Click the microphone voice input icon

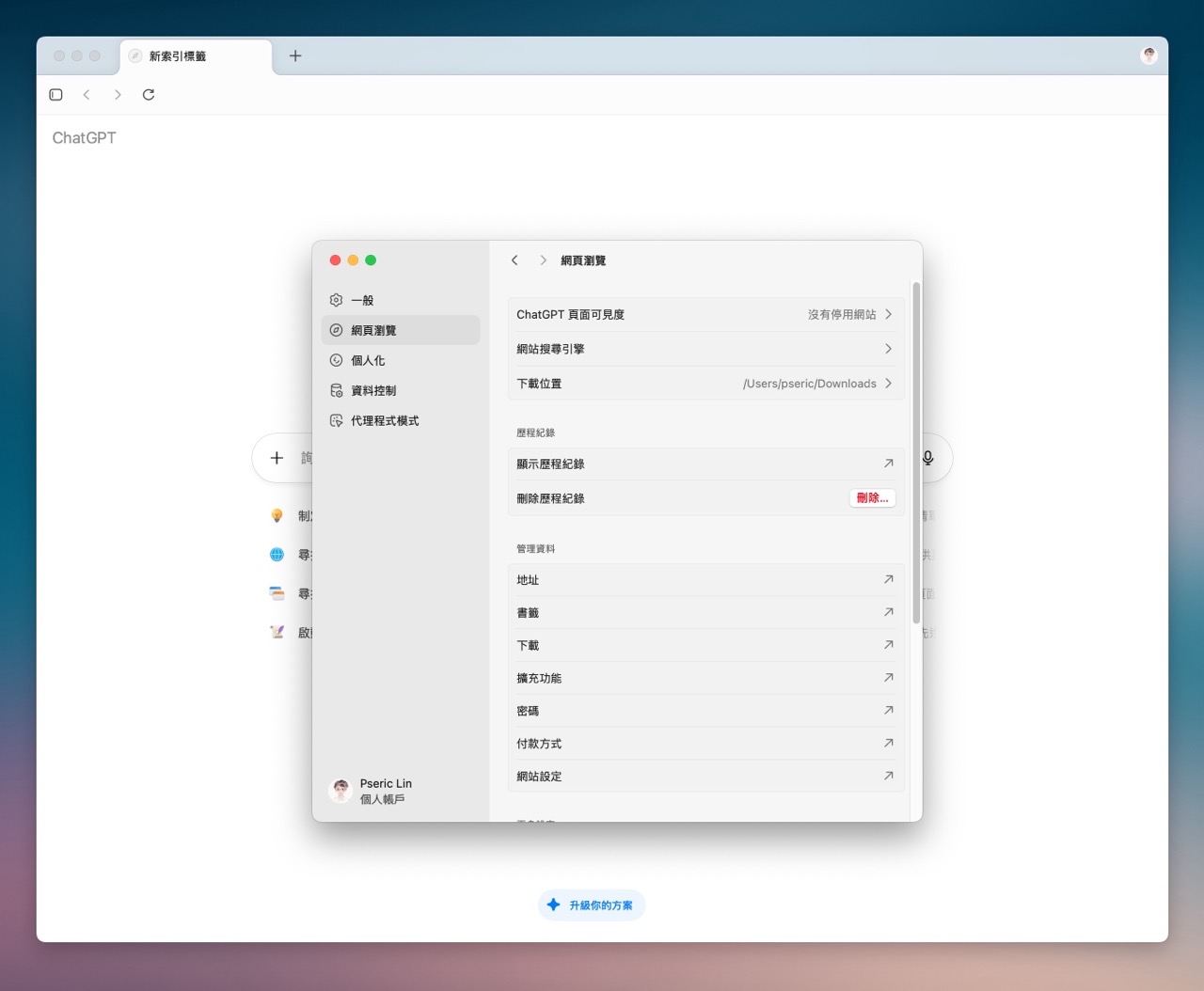tap(927, 458)
